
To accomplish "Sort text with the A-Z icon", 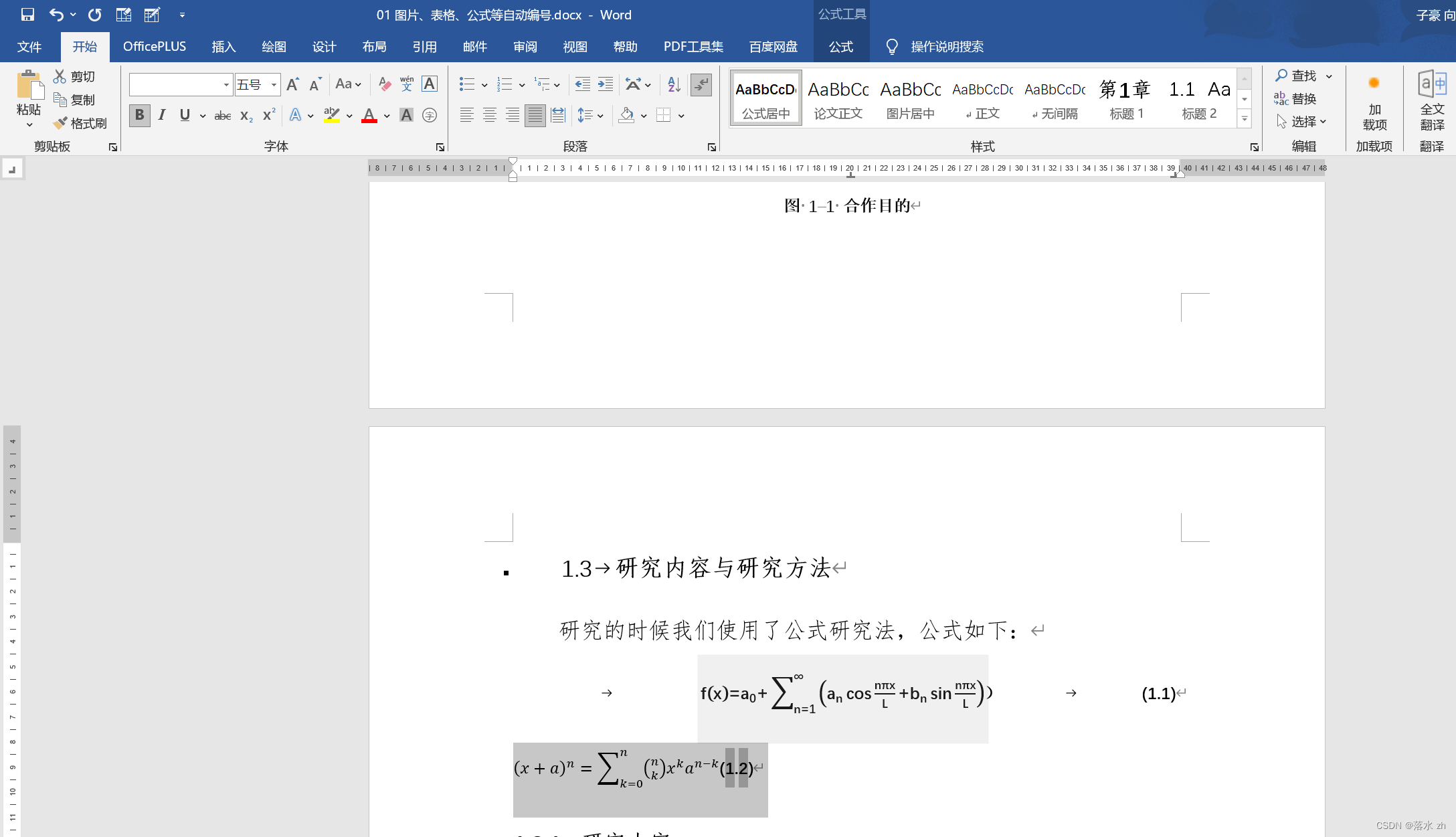I will pyautogui.click(x=674, y=84).
